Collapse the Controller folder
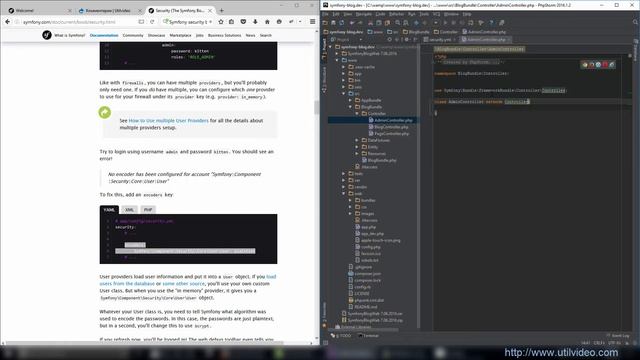This screenshot has width=640, height=360. [357, 113]
